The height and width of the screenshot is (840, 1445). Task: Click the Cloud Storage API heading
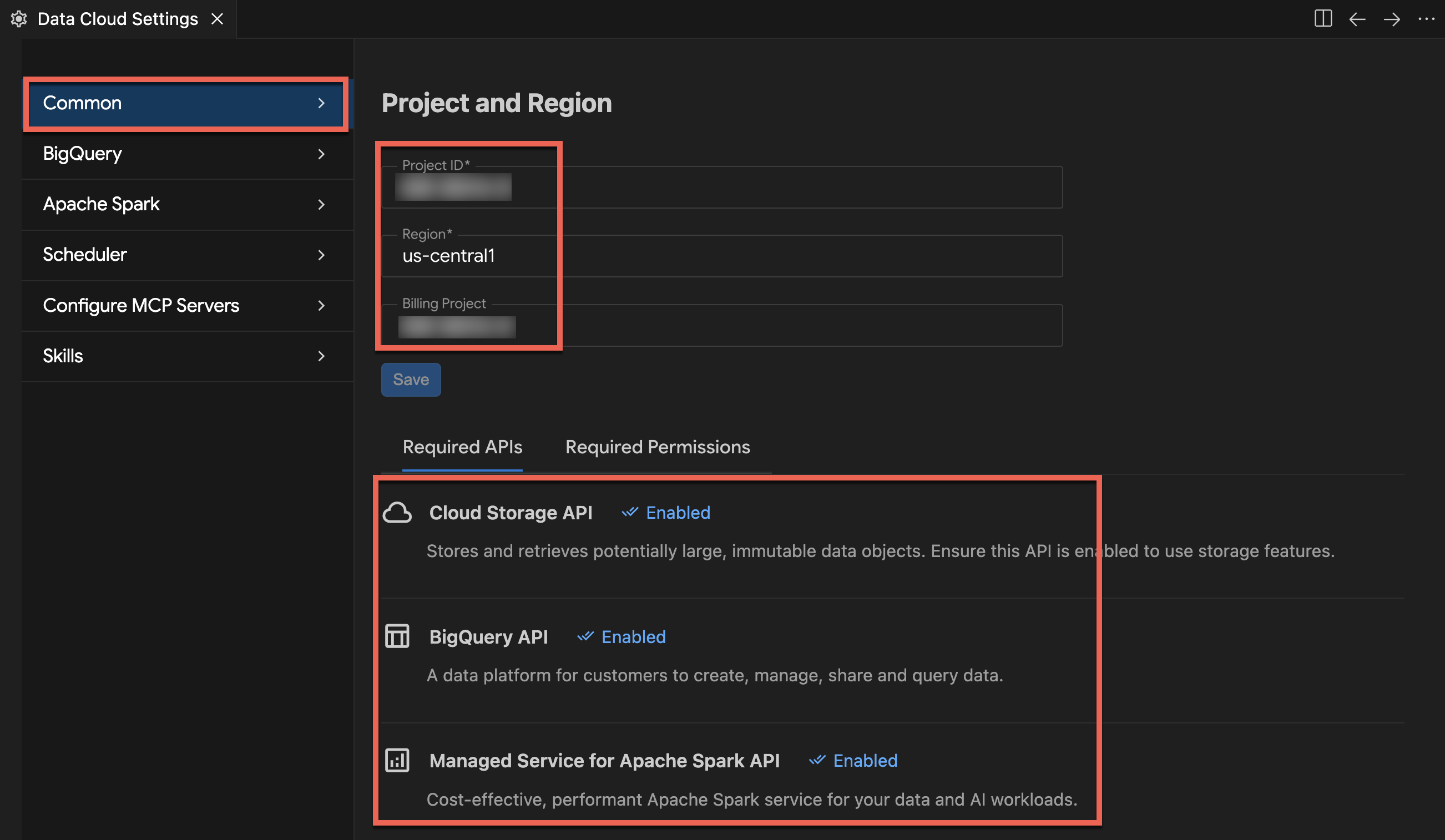pos(511,513)
